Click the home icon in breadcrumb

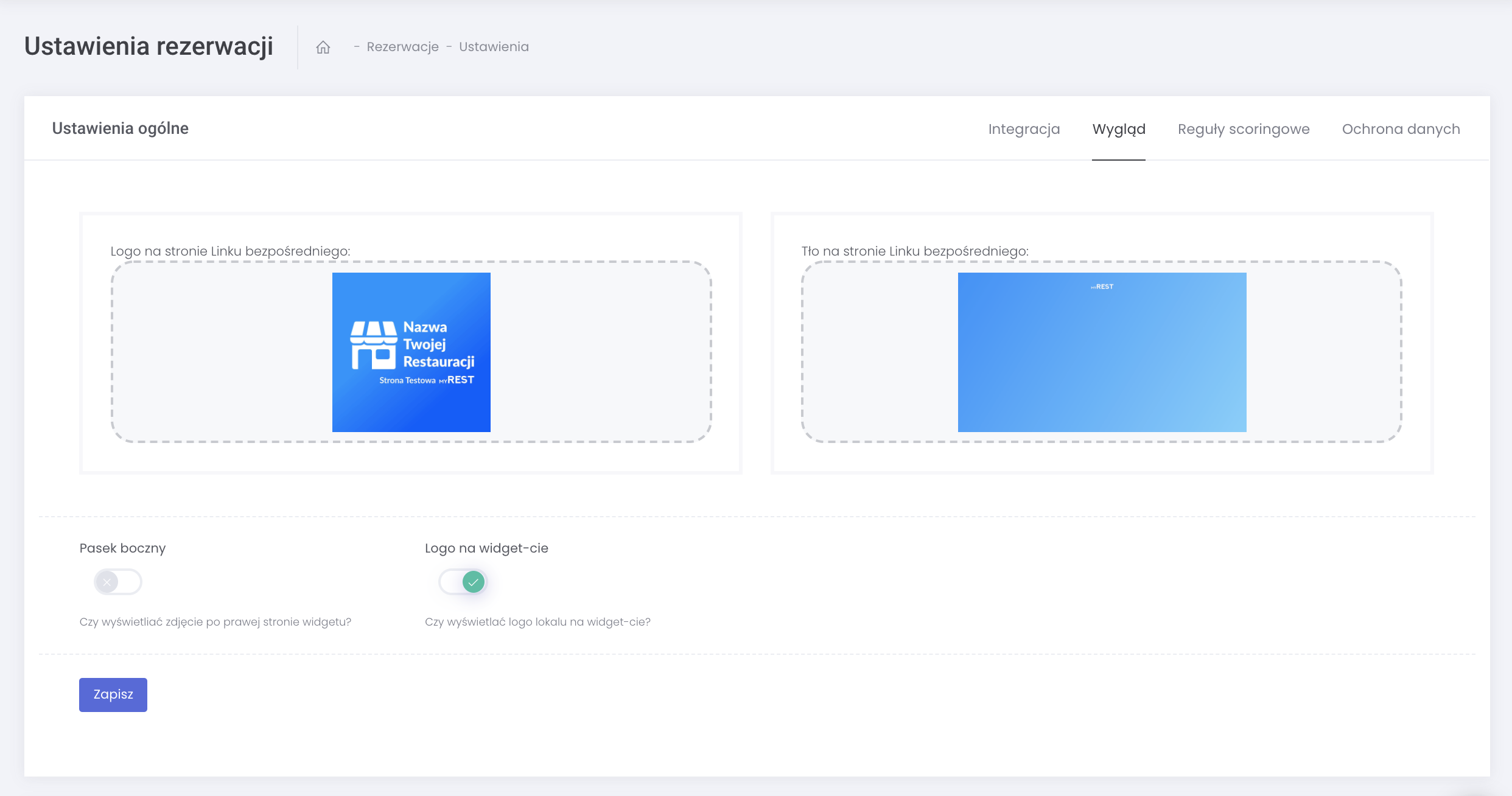(x=323, y=47)
